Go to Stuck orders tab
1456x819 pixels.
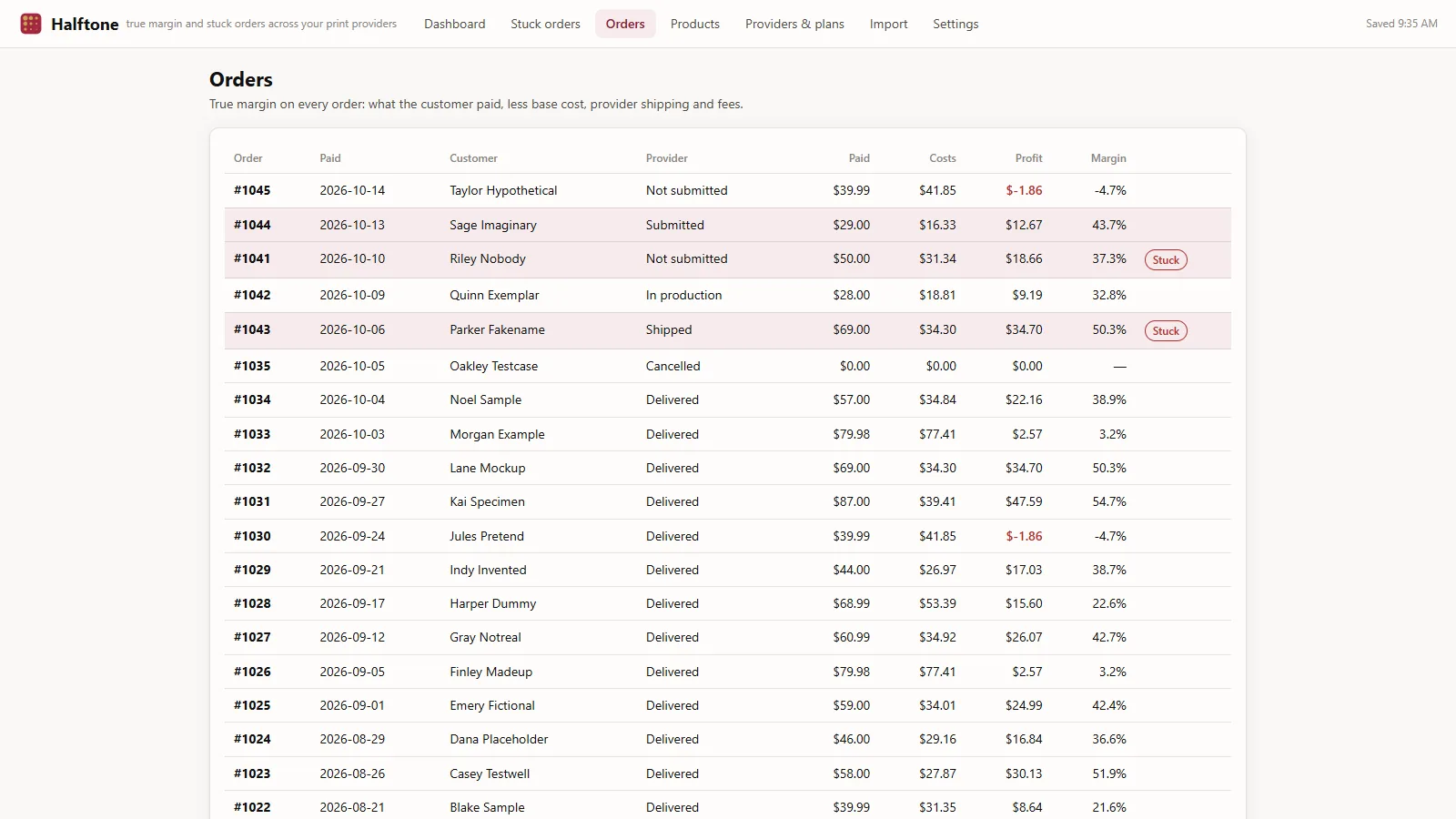[x=545, y=24]
